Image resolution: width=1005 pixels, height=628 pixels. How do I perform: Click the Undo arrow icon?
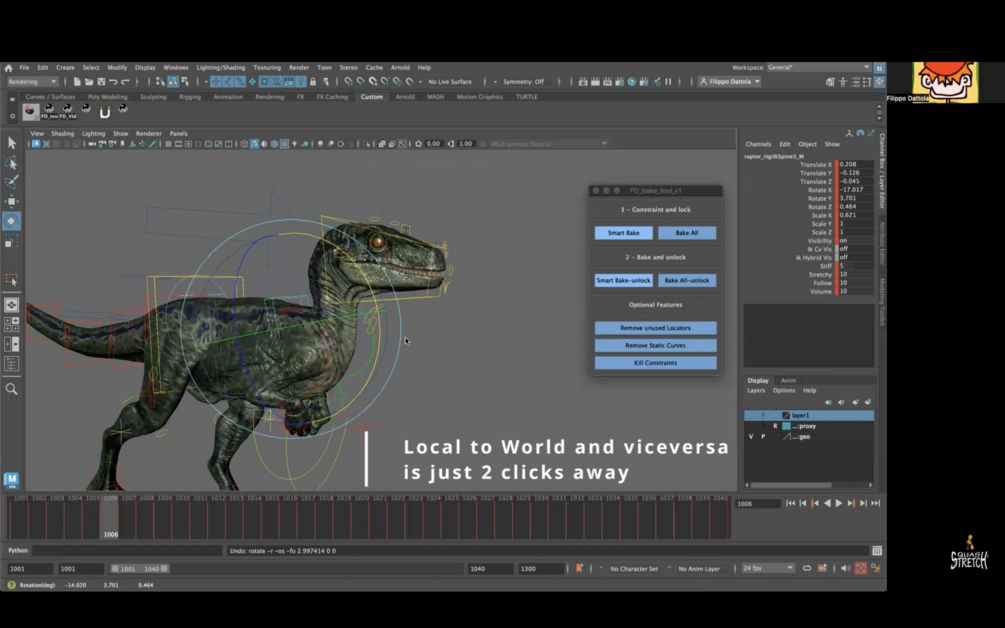tap(113, 81)
